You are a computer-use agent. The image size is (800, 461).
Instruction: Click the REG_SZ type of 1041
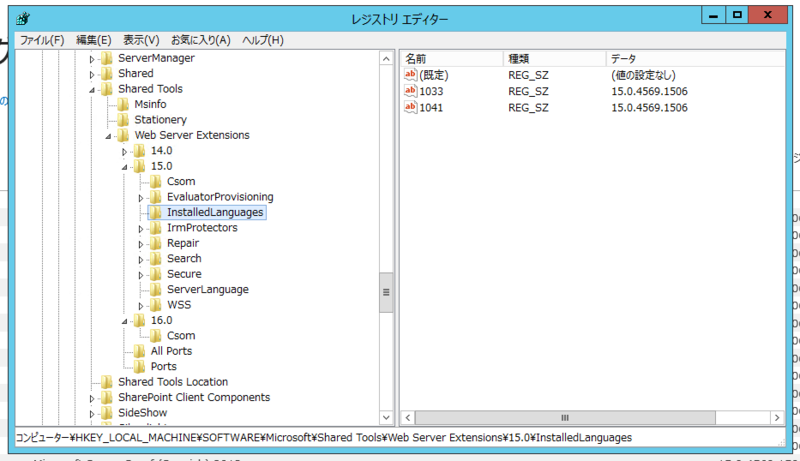coord(528,108)
